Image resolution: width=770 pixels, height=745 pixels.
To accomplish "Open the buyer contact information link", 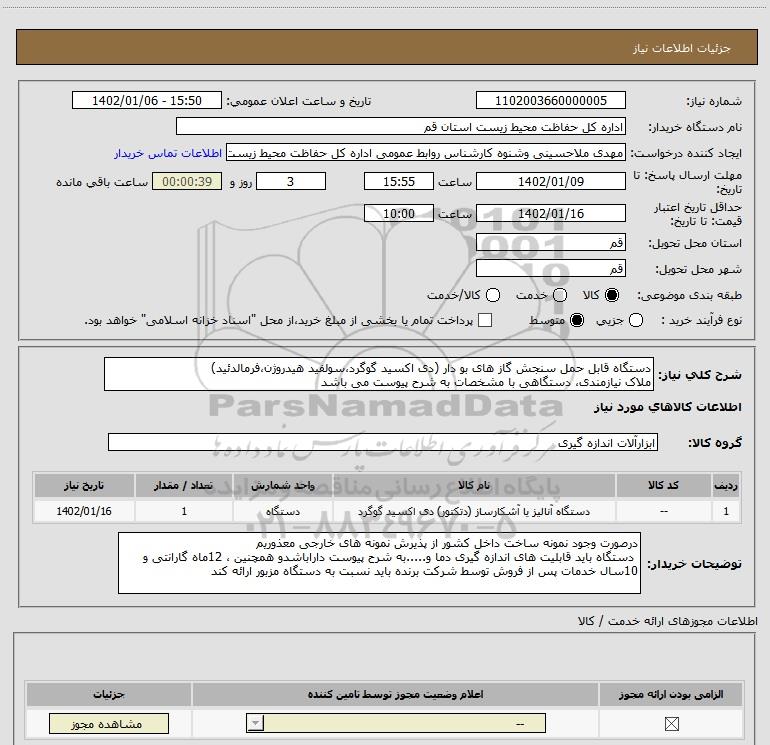I will (168, 153).
